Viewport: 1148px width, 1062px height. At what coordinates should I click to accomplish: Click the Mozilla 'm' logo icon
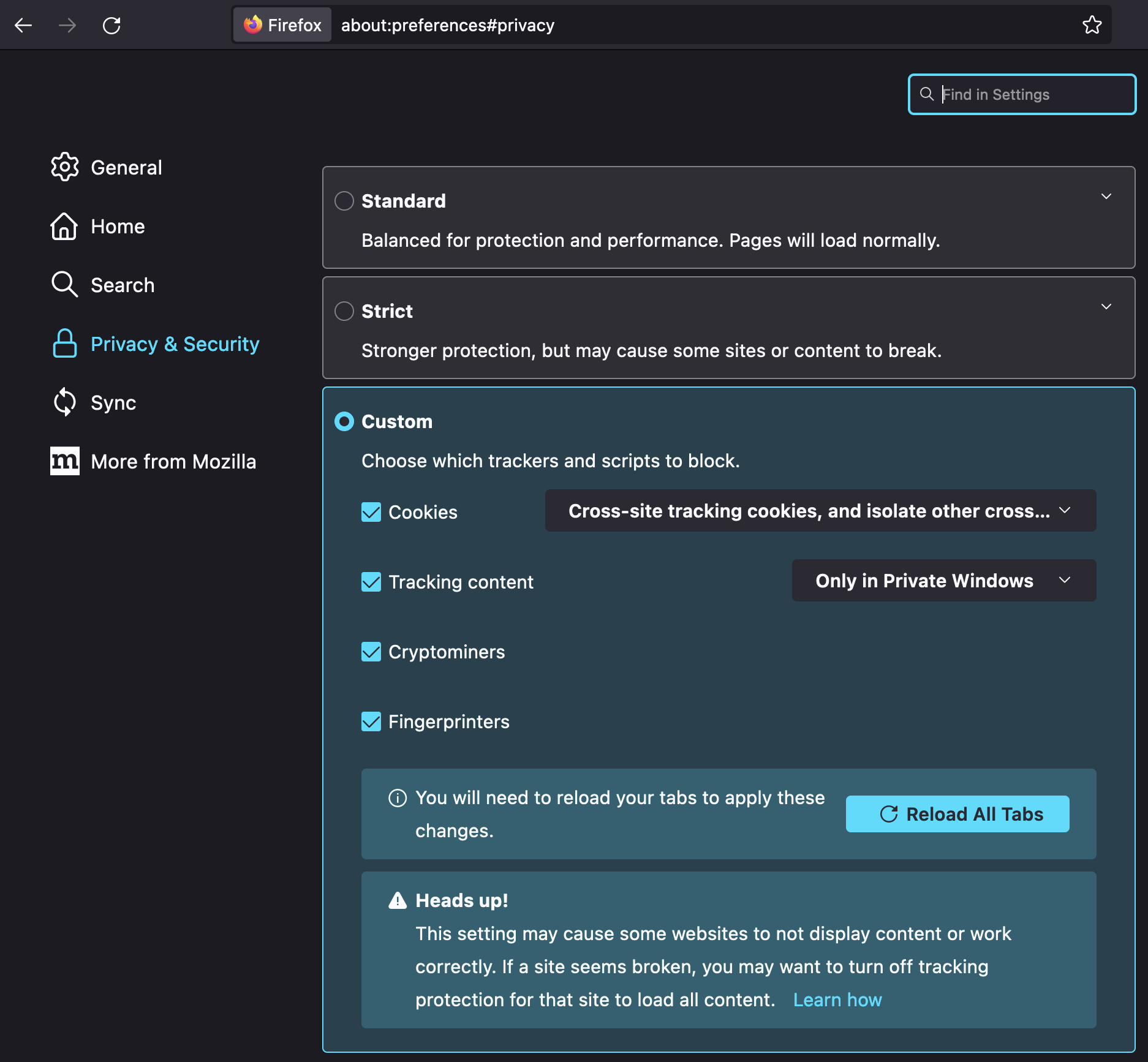point(64,461)
